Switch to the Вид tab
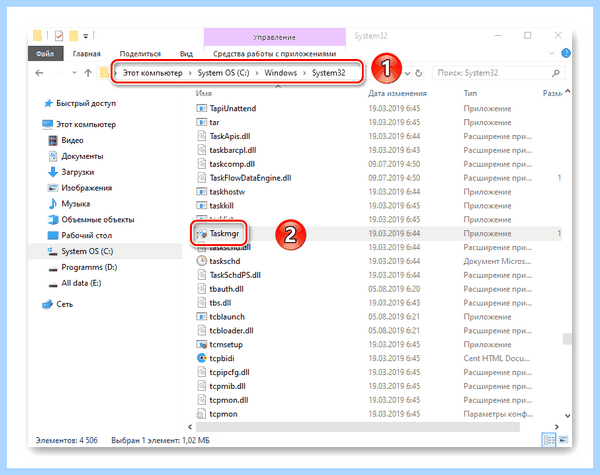This screenshot has width=600, height=475. (186, 54)
